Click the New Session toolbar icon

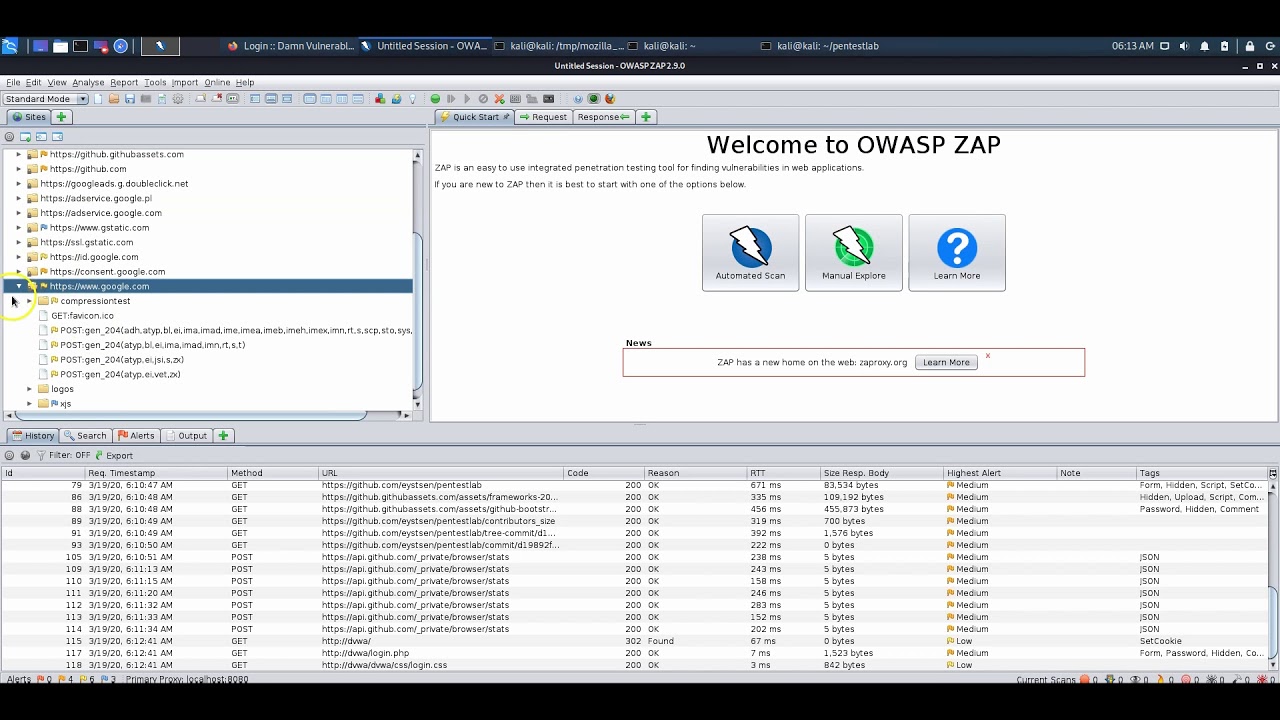pos(98,99)
